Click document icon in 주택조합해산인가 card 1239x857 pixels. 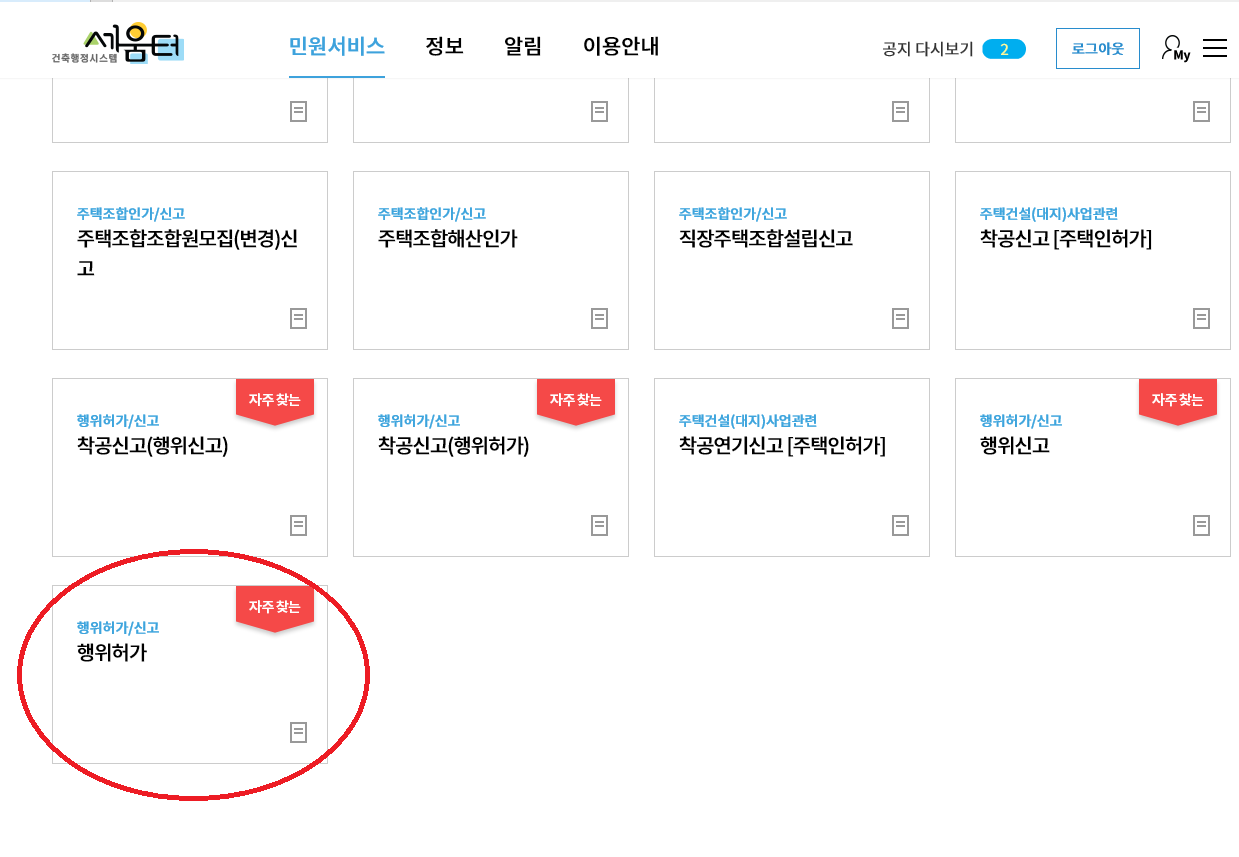point(599,318)
